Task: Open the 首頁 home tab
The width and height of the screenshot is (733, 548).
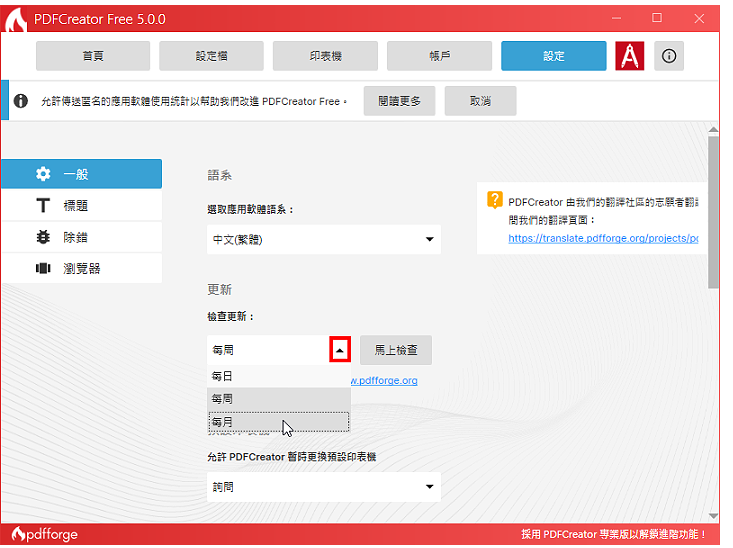Action: tap(93, 56)
